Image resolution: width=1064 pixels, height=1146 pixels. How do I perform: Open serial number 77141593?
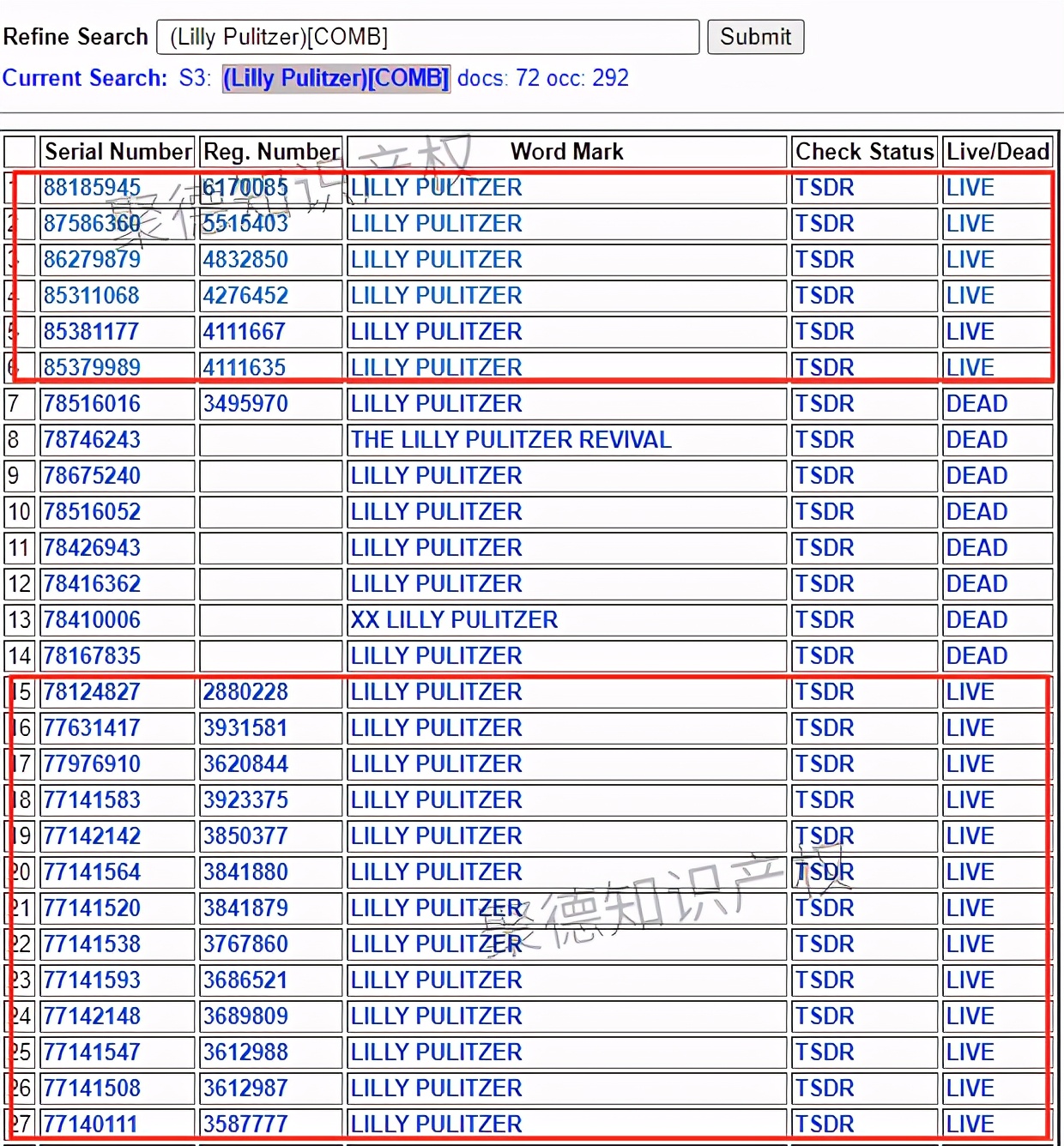(x=92, y=980)
